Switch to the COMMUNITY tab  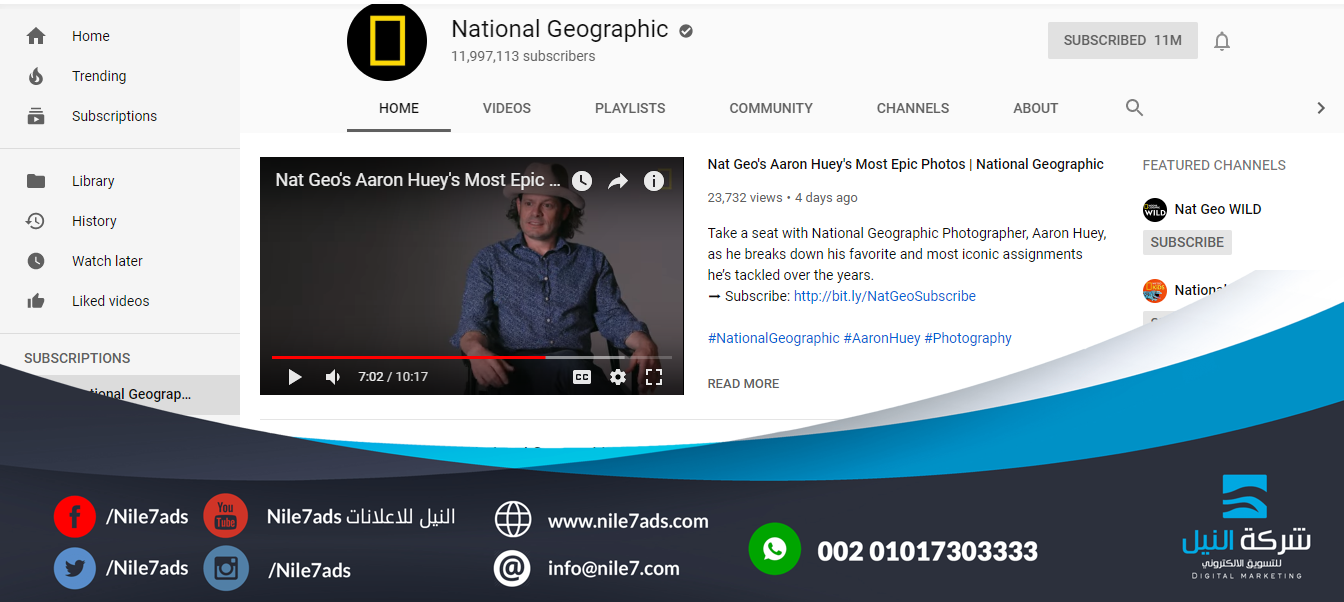(771, 108)
